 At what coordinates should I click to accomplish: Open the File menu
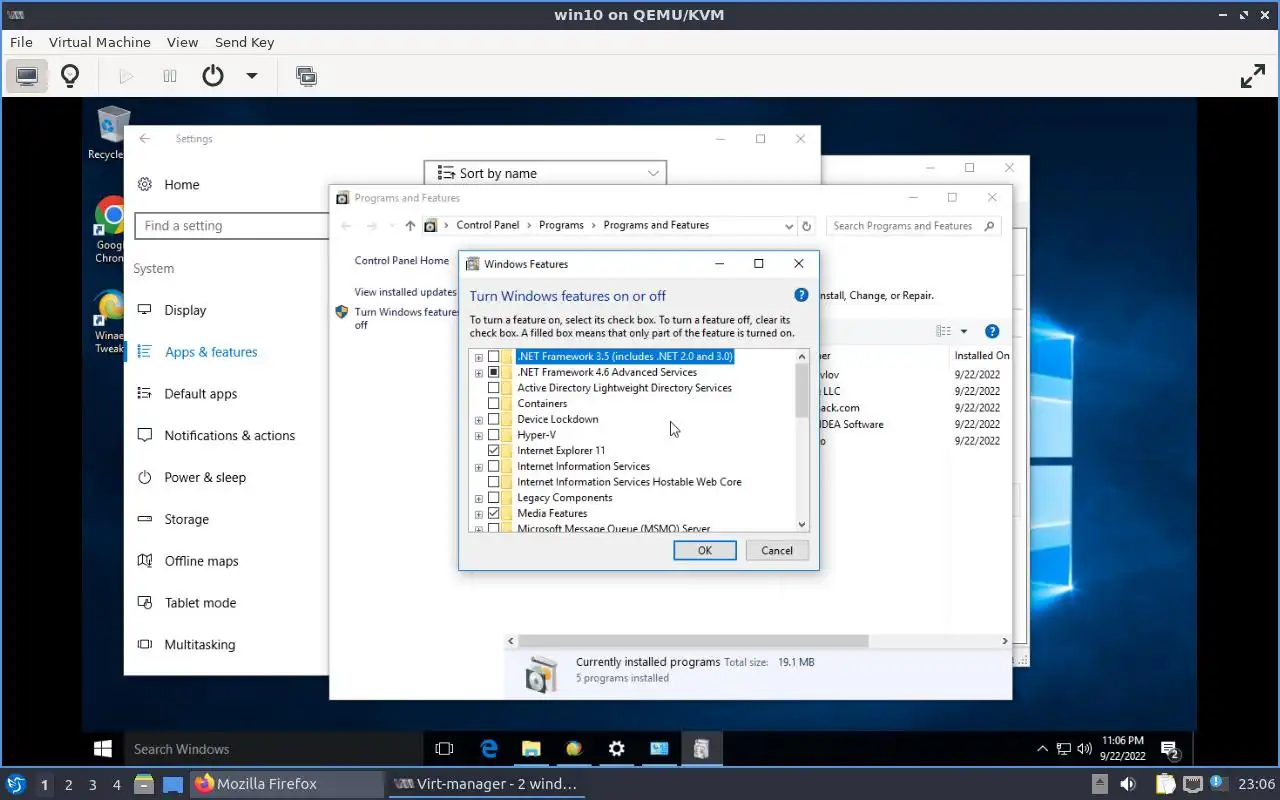pyautogui.click(x=21, y=42)
